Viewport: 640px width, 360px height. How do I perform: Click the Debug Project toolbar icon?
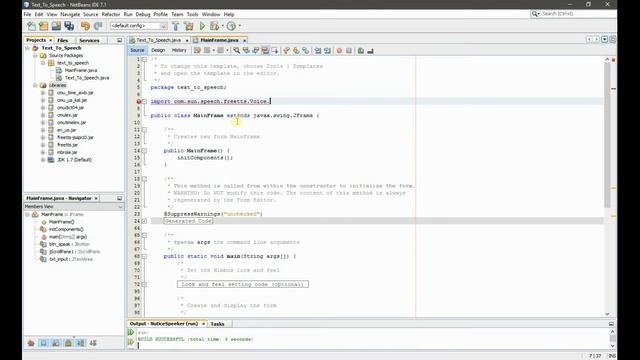(x=214, y=26)
